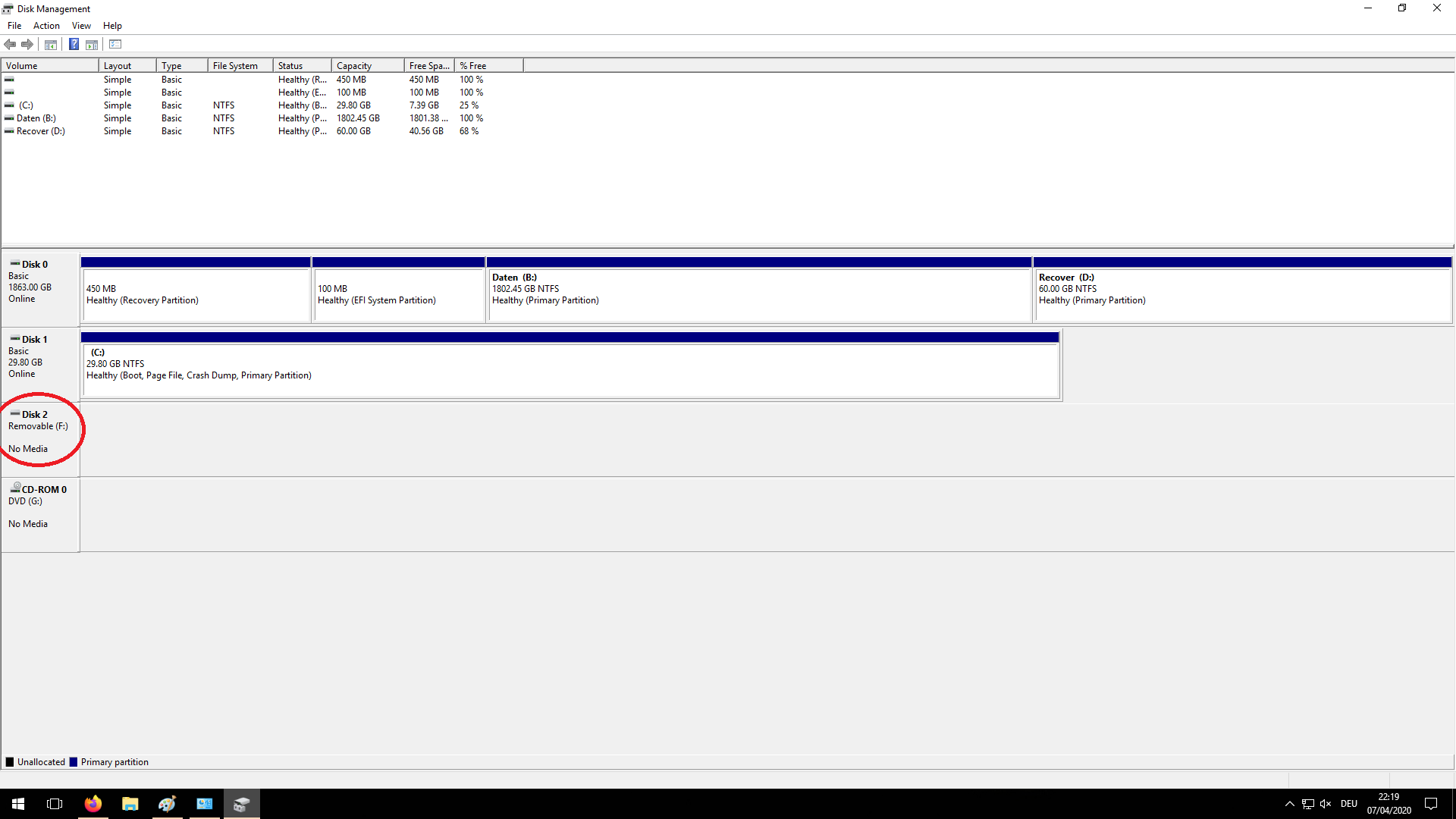Click Show/Hide Console Tree toolbar icon
Image resolution: width=1456 pixels, height=819 pixels.
(51, 44)
